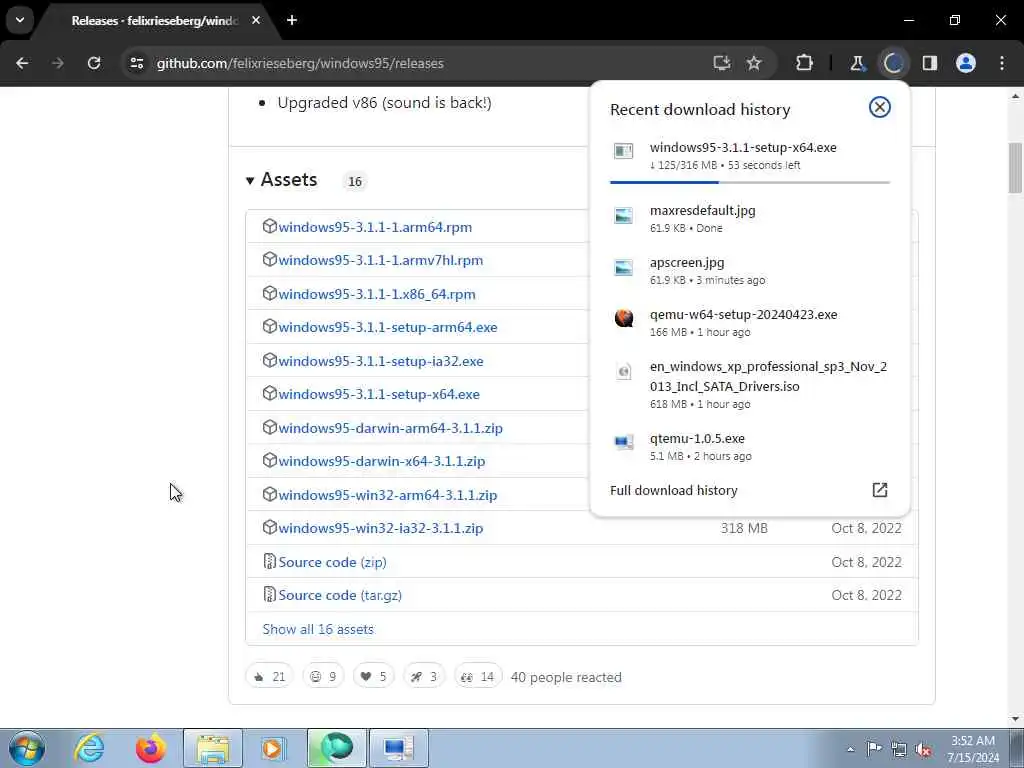
Task: Launch Internet Explorer from taskbar
Action: point(89,748)
